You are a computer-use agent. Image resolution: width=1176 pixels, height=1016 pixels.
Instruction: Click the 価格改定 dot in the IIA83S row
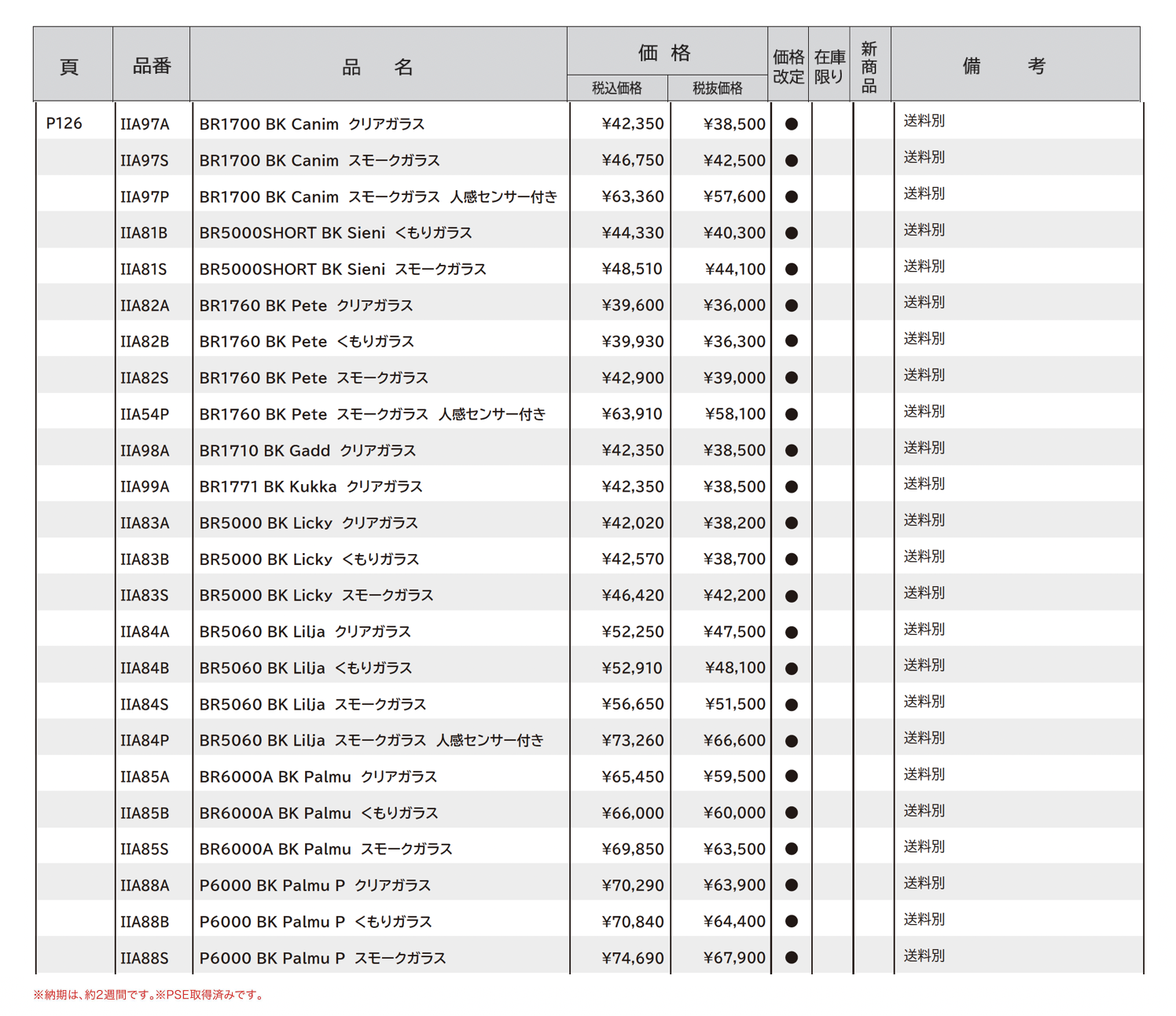791,596
